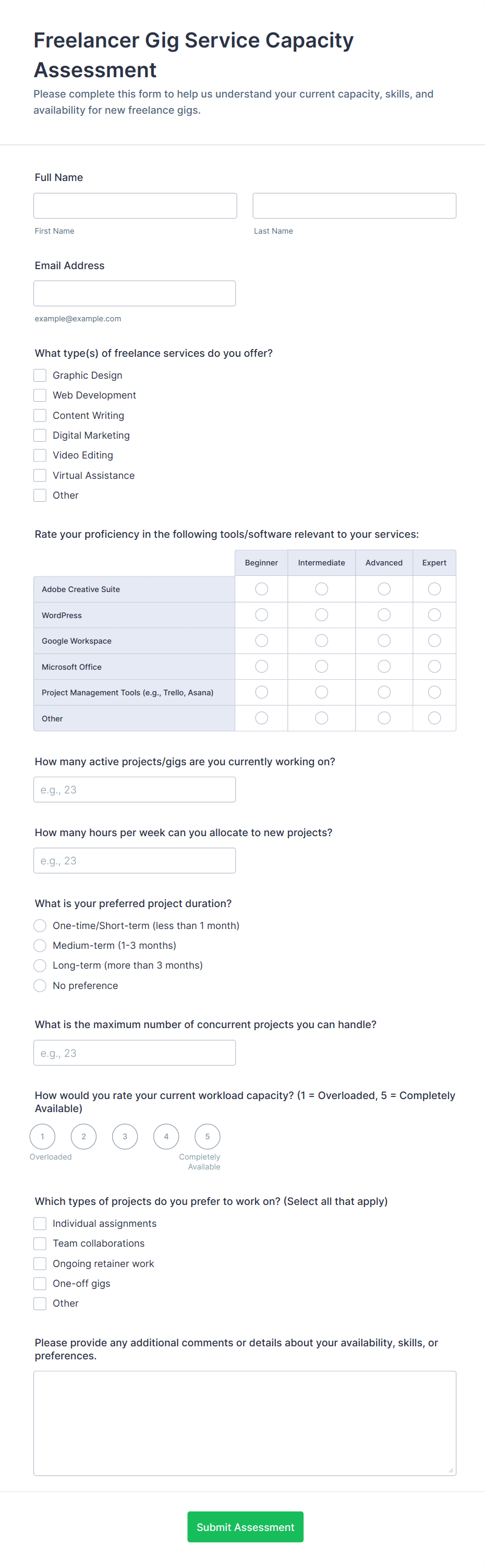Select Medium-term (1-3 months) duration
The image size is (485, 1568).
pyautogui.click(x=40, y=945)
